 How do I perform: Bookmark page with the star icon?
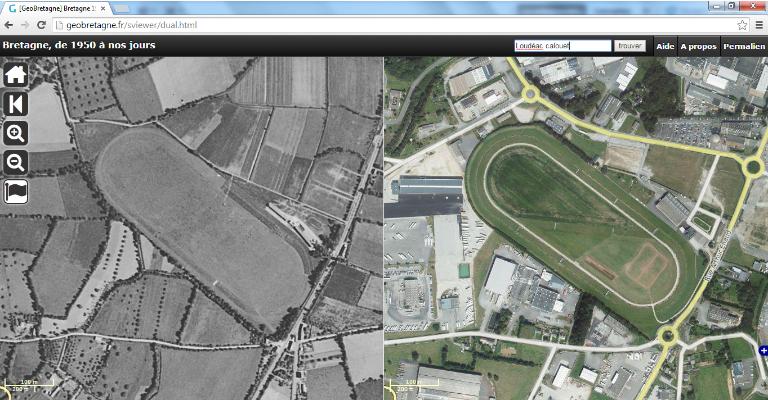tap(742, 24)
